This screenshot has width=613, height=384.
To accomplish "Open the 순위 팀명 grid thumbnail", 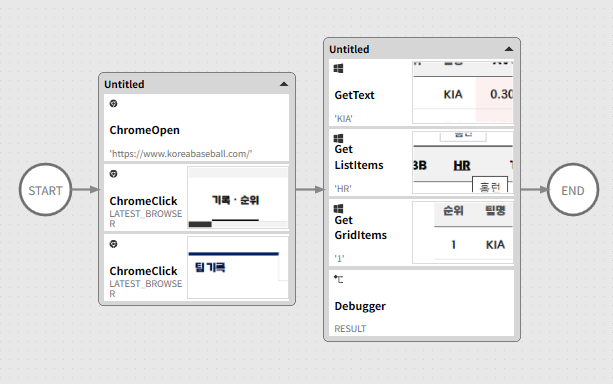I will pos(463,232).
